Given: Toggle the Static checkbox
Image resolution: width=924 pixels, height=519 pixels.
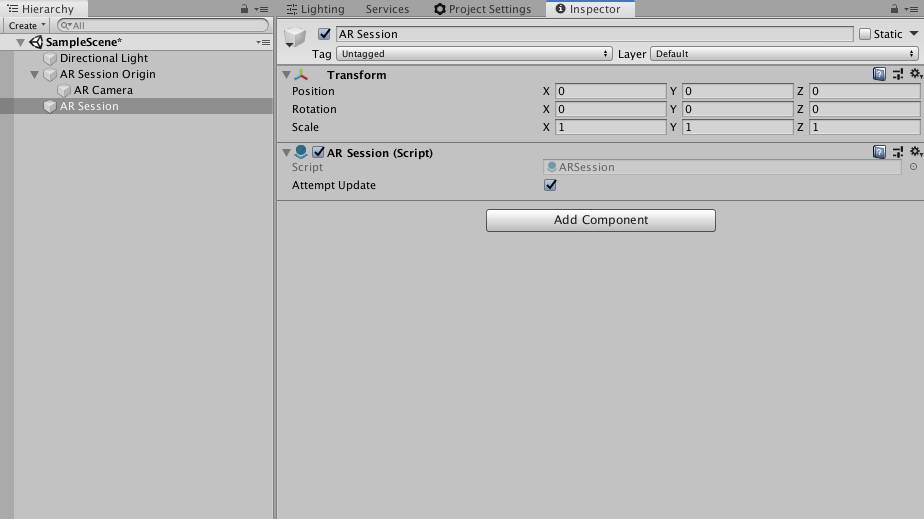Looking at the screenshot, I should pyautogui.click(x=864, y=34).
